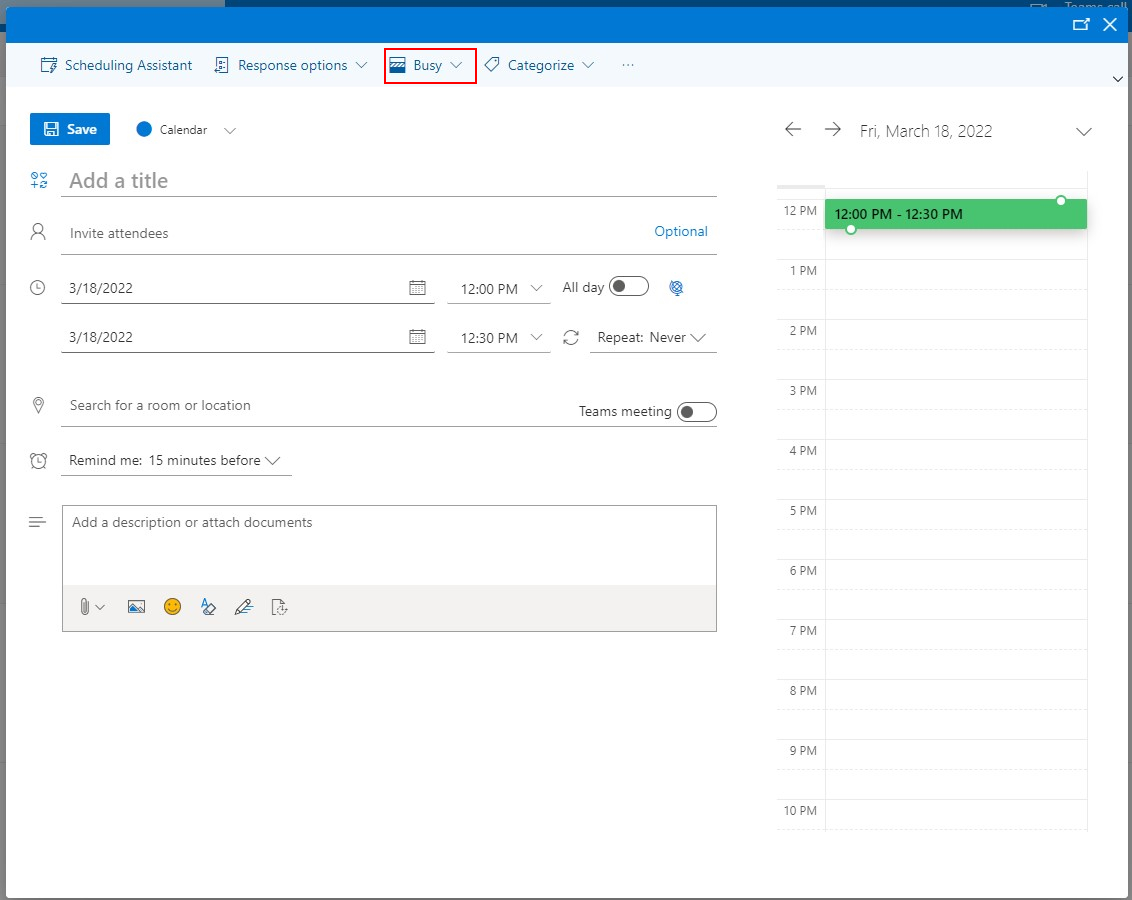This screenshot has height=900, width=1132.
Task: Enable the Teams meeting toggle
Action: 697,412
